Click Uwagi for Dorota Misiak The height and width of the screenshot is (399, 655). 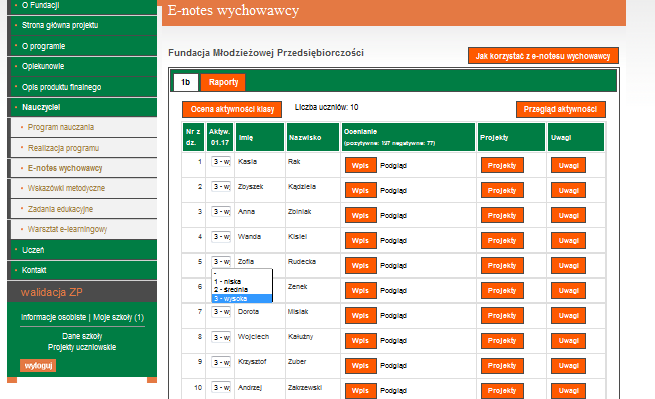point(569,316)
